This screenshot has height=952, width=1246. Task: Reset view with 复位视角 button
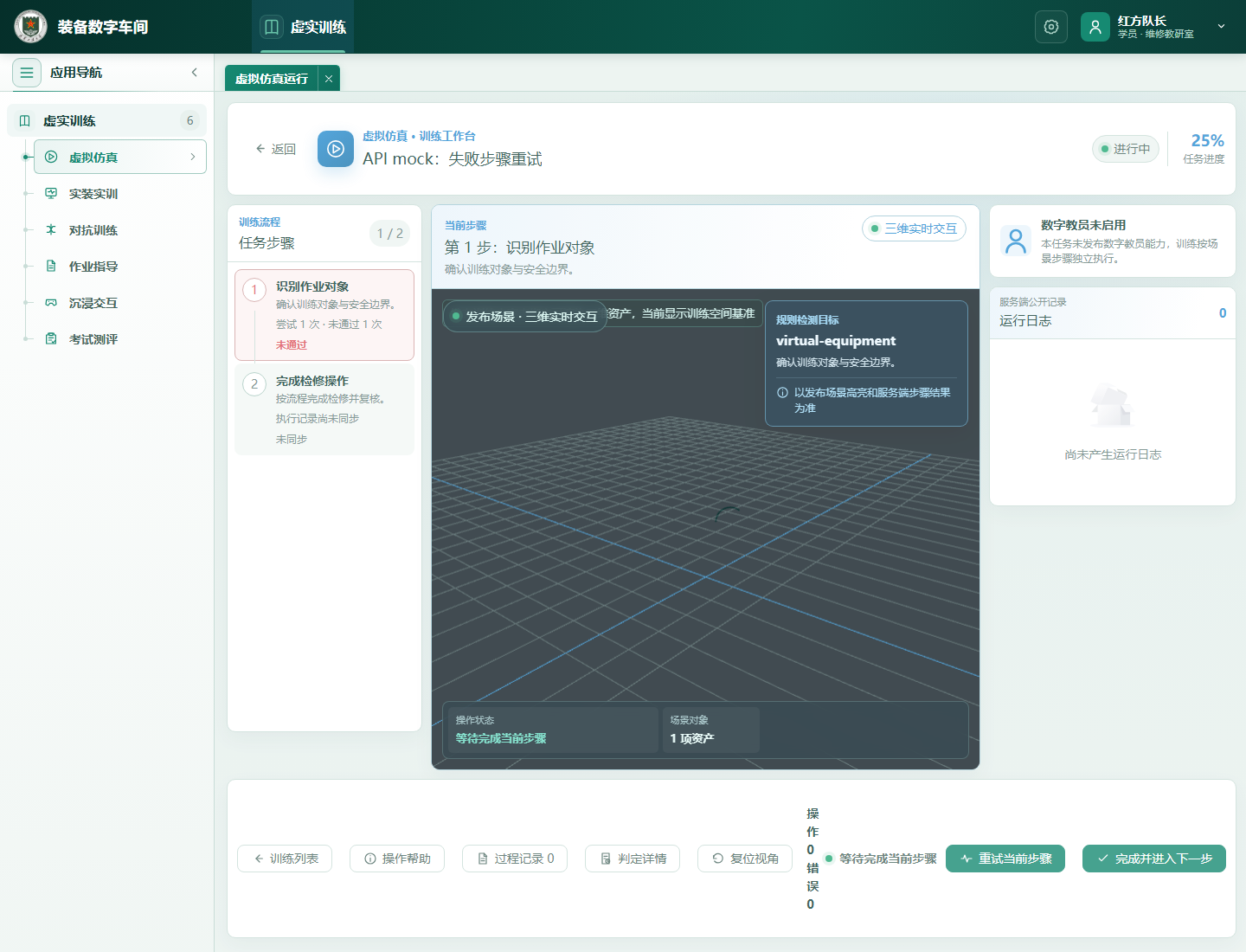[745, 859]
